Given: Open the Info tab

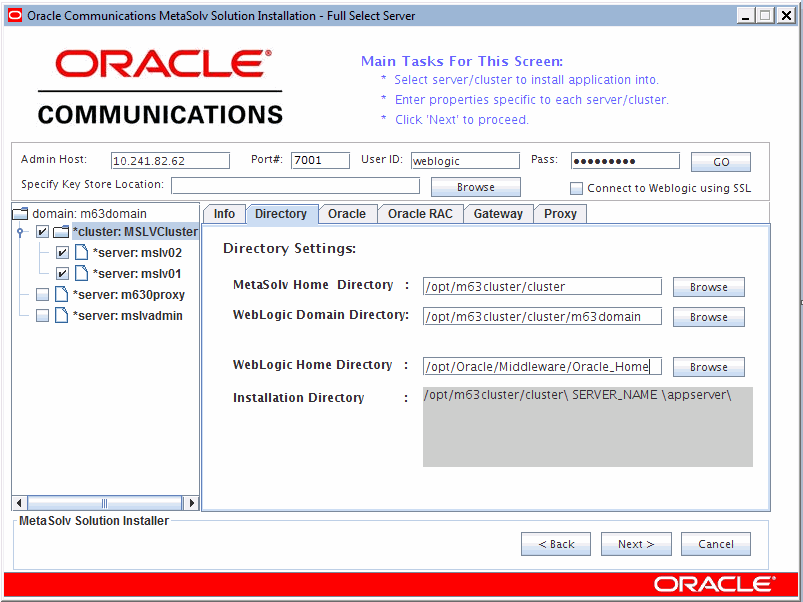Looking at the screenshot, I should (224, 213).
